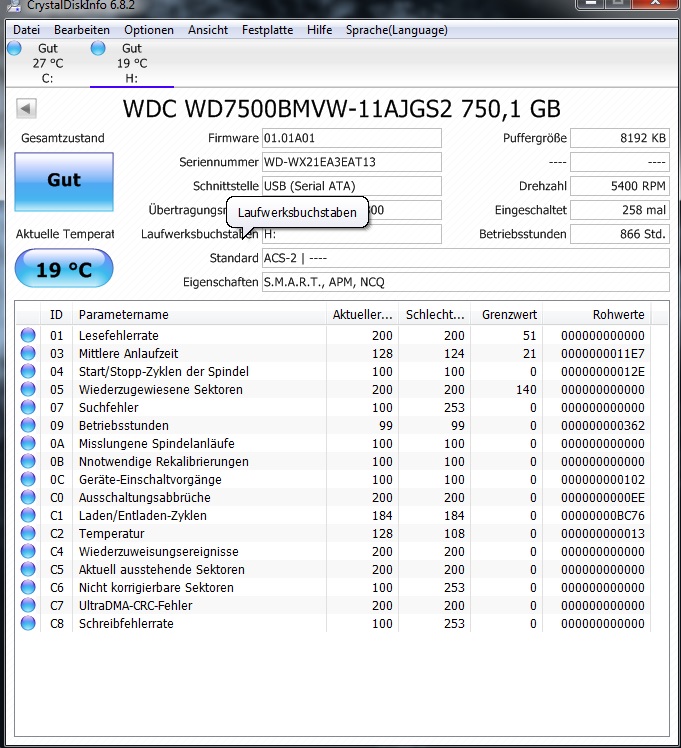
Task: Select the Schreibfehlerrate parameter name
Action: point(126,623)
